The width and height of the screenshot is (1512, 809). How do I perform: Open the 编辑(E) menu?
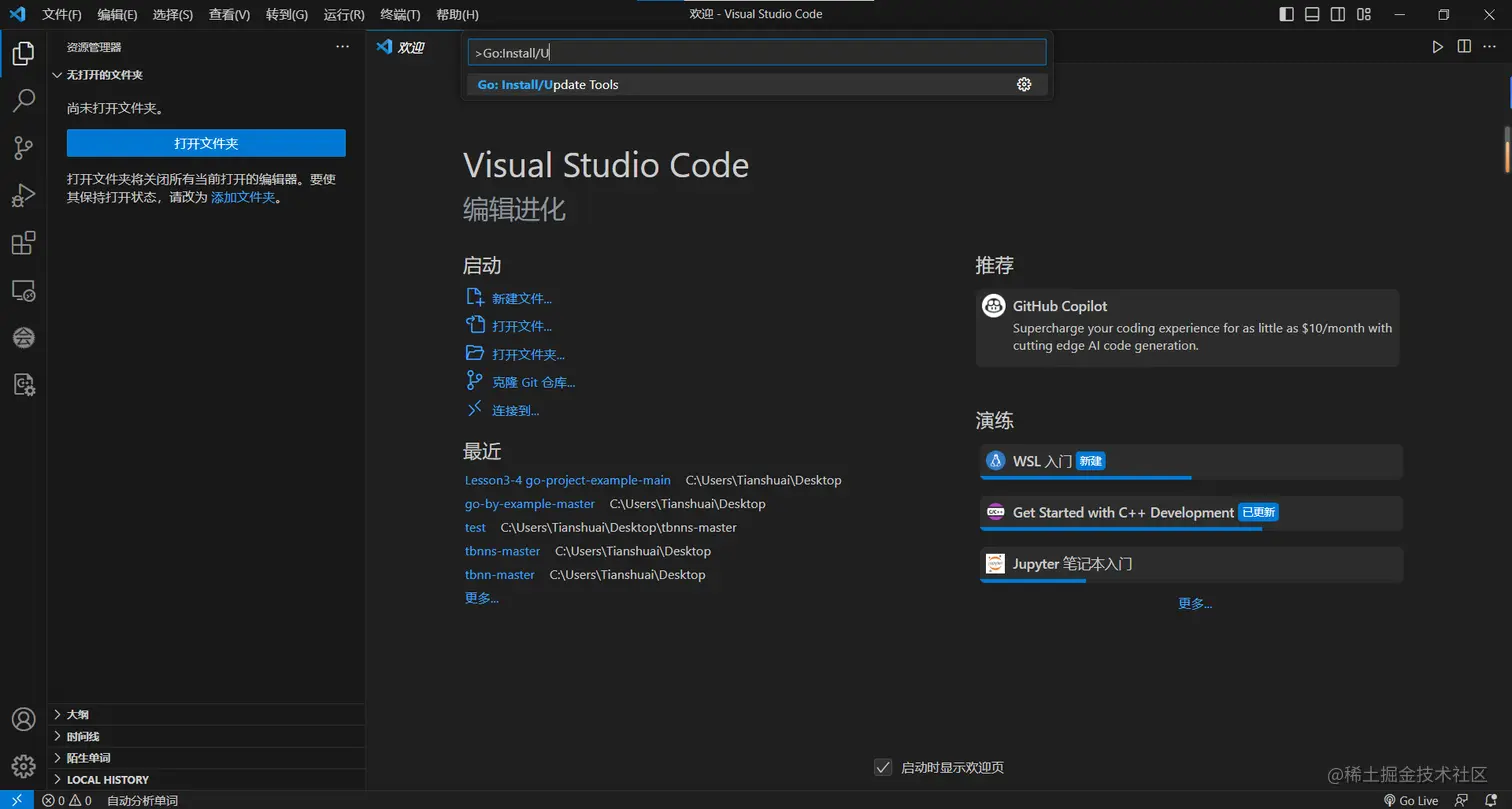click(118, 15)
